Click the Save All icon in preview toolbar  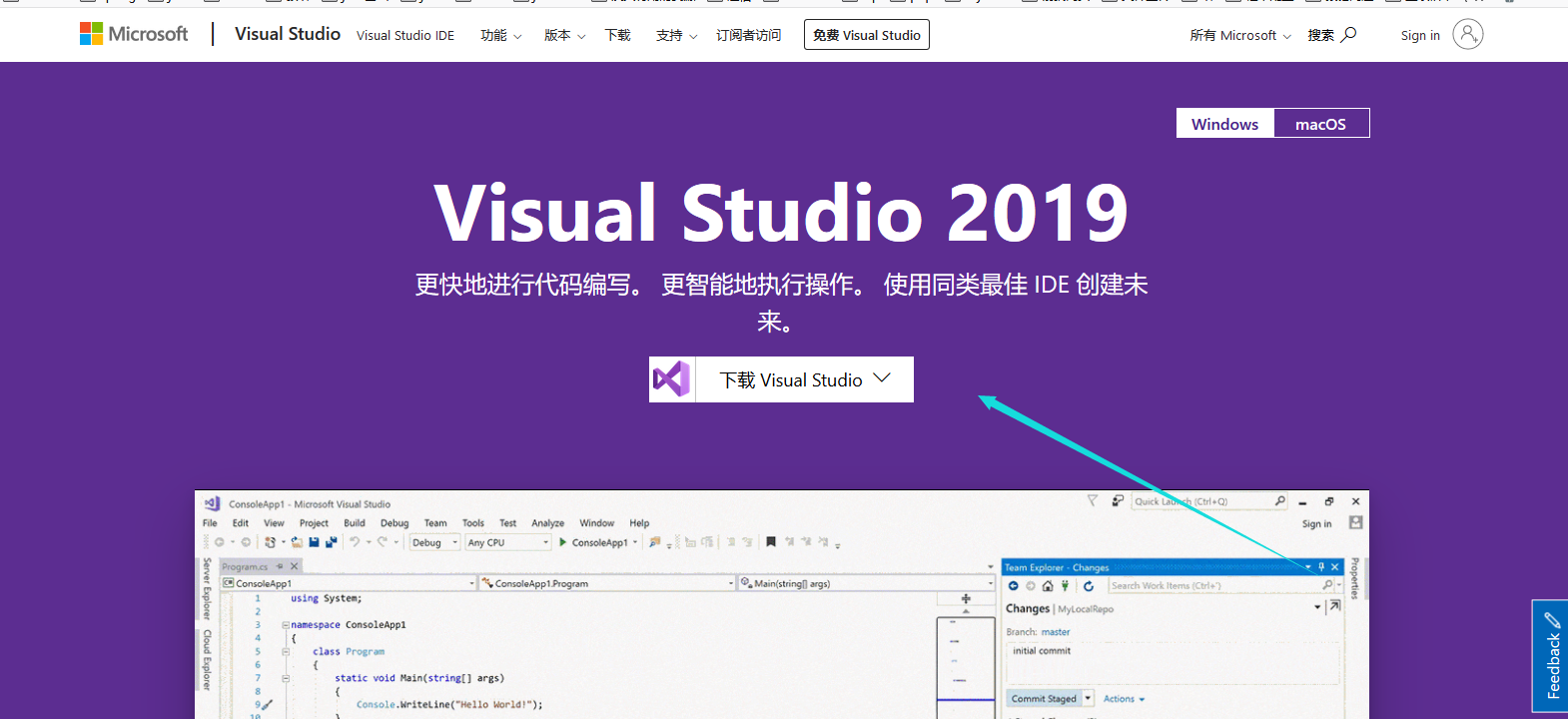point(331,542)
